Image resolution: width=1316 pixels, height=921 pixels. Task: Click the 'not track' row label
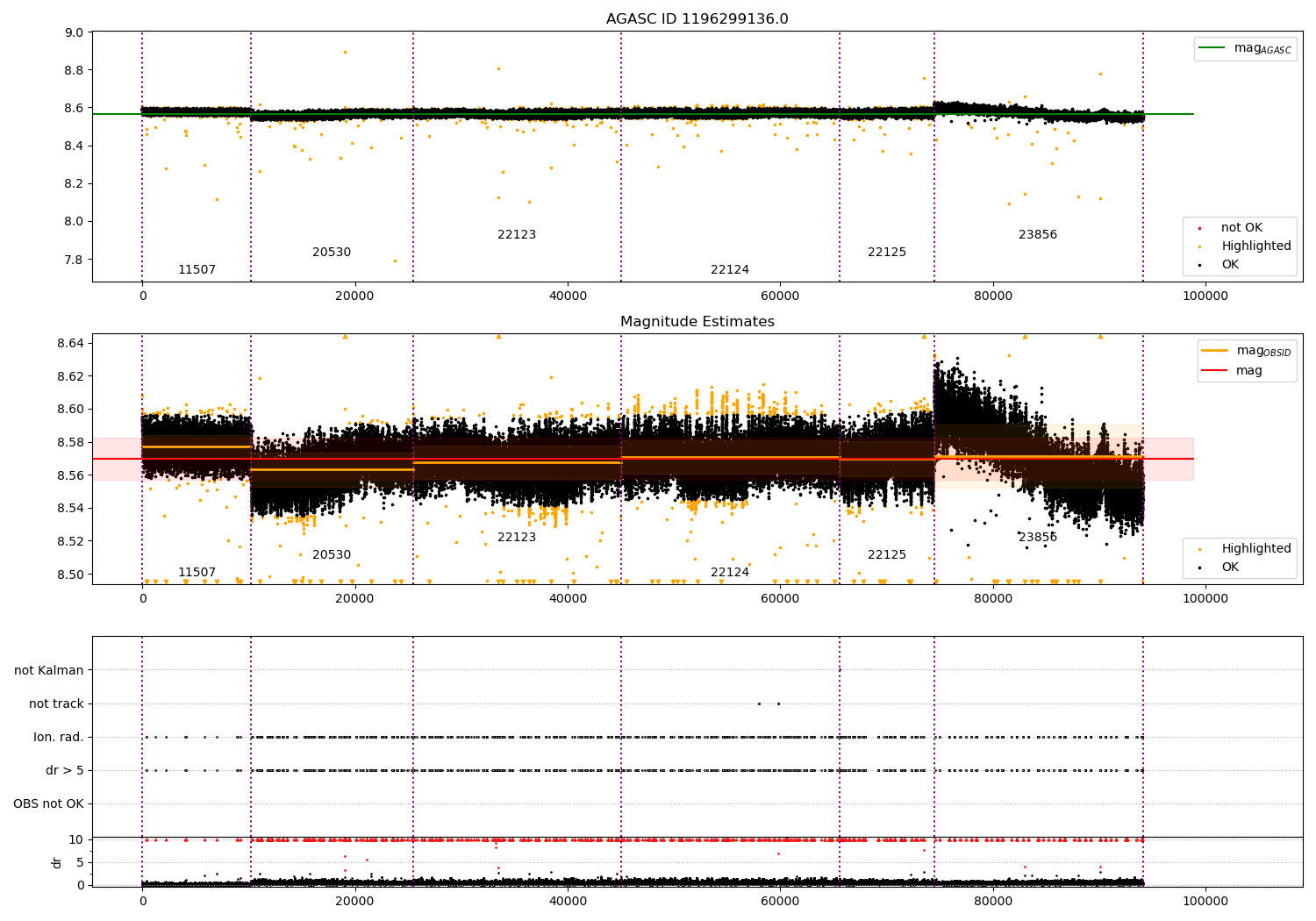coord(56,703)
